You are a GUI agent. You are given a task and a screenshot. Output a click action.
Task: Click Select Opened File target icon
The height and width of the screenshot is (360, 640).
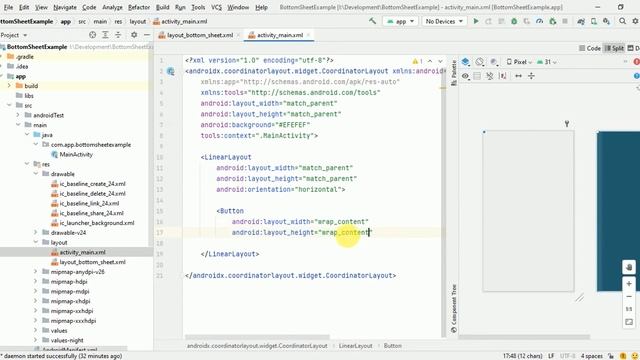point(92,35)
